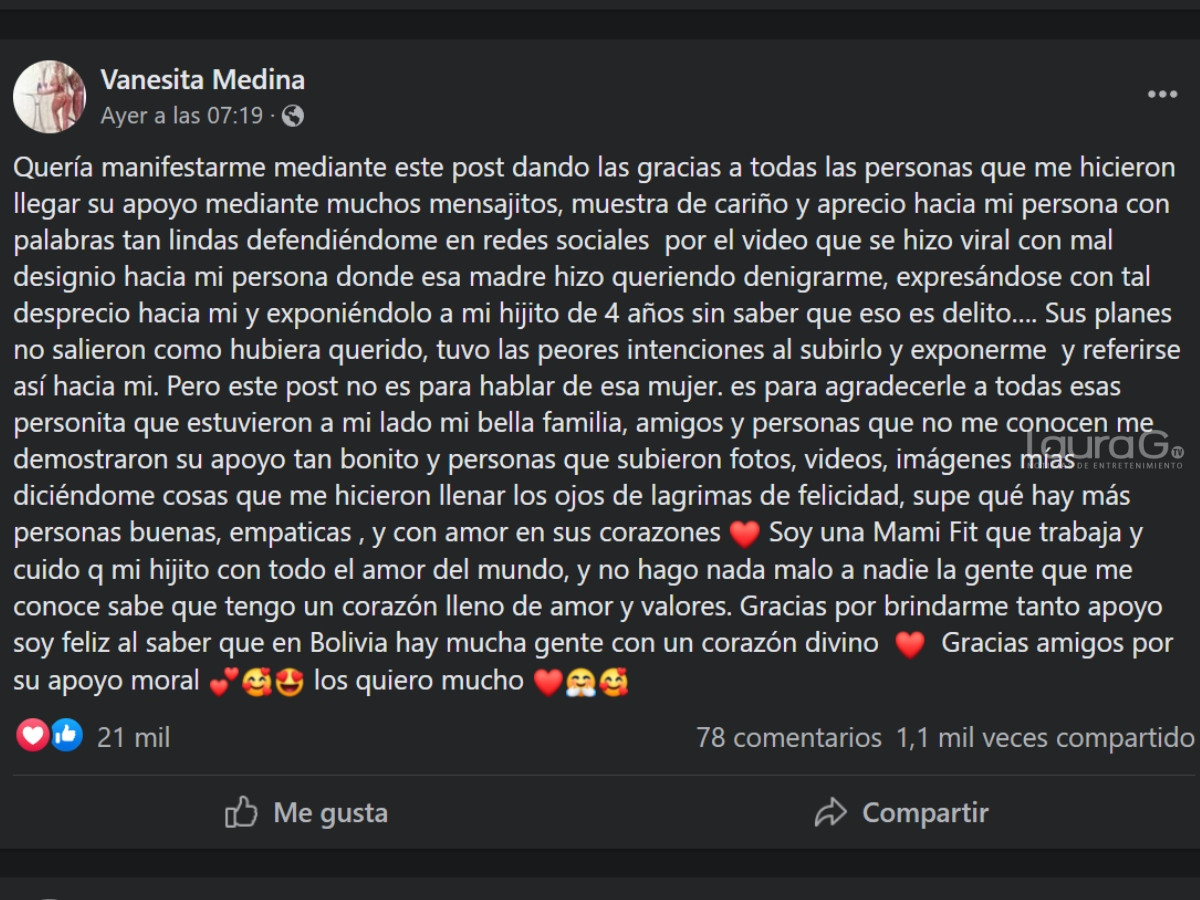The image size is (1200, 900).
Task: Click red heart emoji after "los quiero mucho"
Action: coord(548,682)
